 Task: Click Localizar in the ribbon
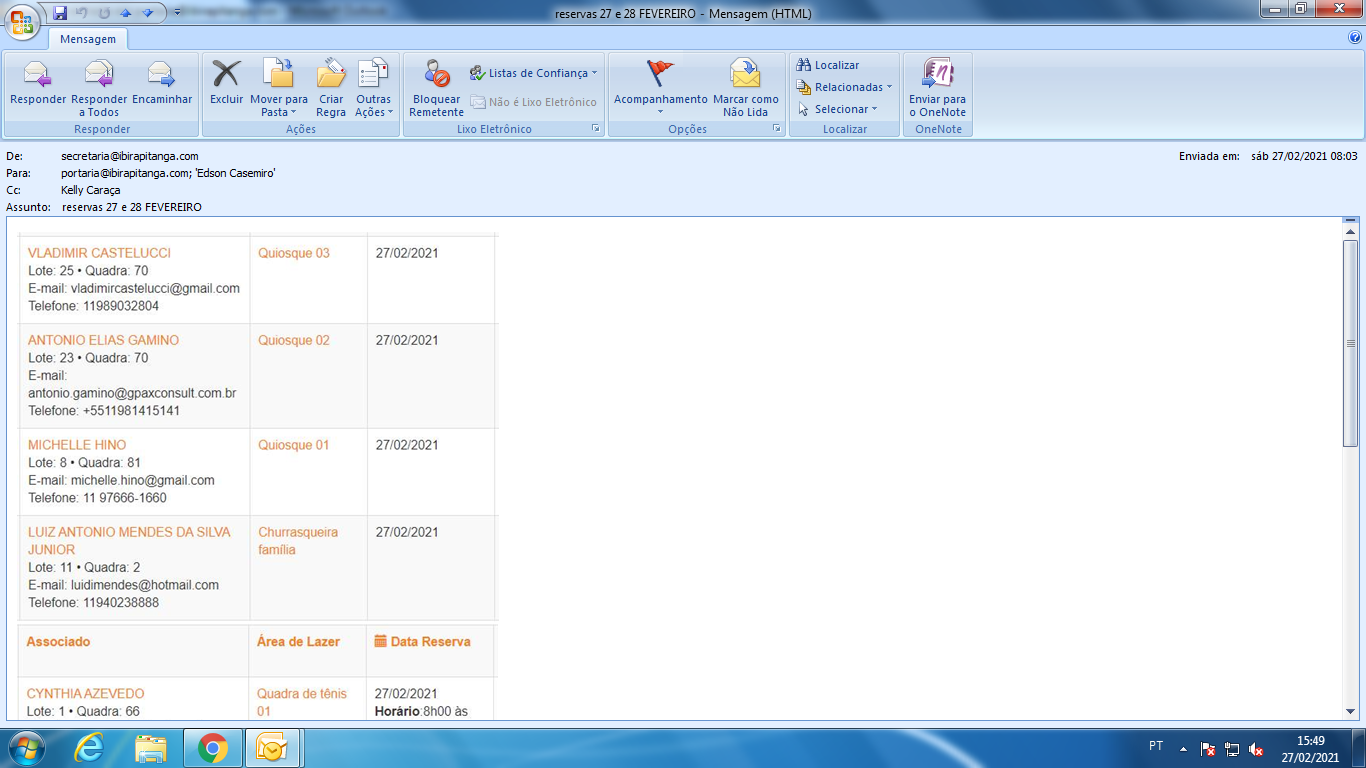coord(829,65)
